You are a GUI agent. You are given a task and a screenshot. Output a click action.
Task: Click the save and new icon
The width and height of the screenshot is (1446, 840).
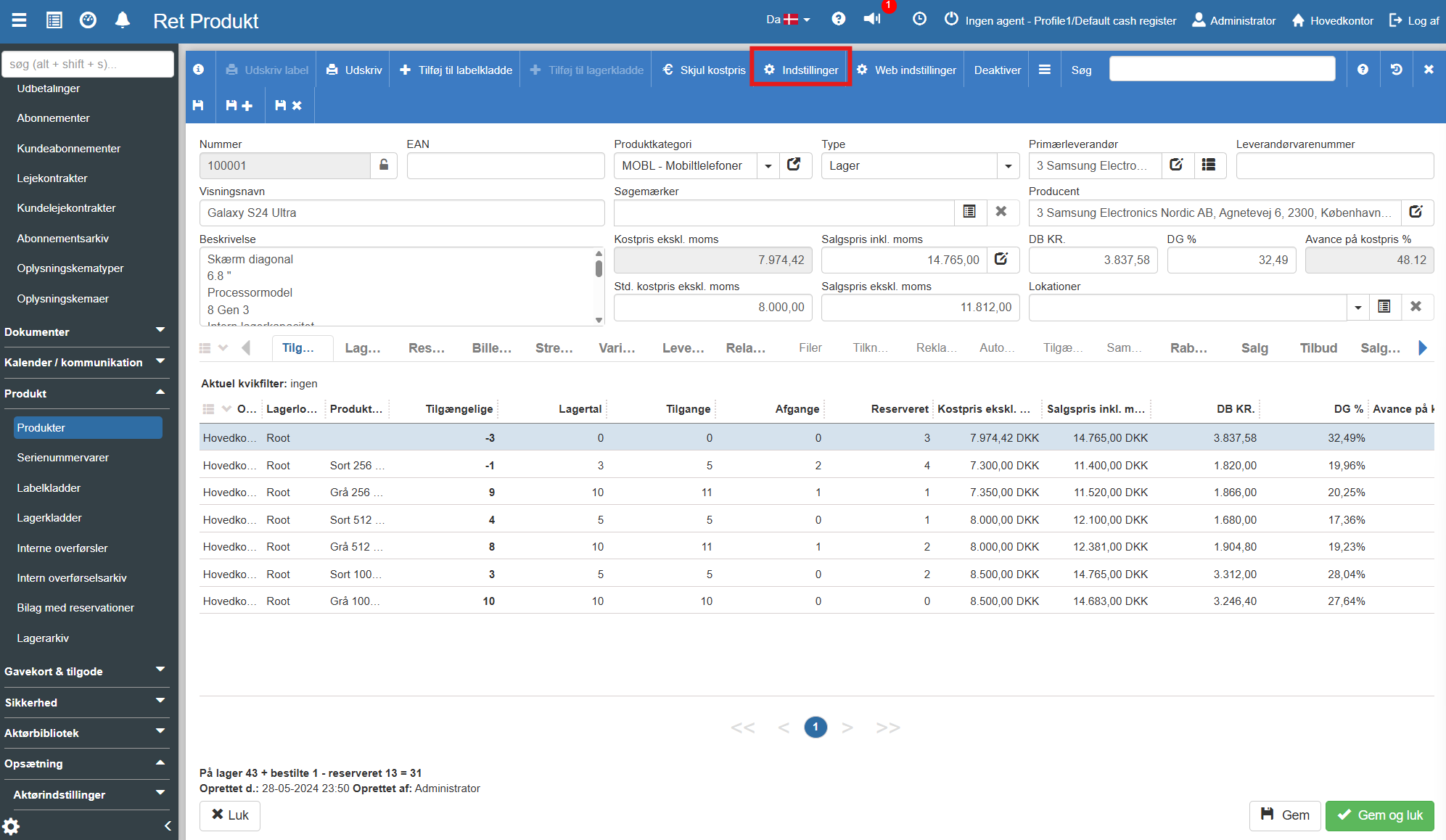[239, 106]
